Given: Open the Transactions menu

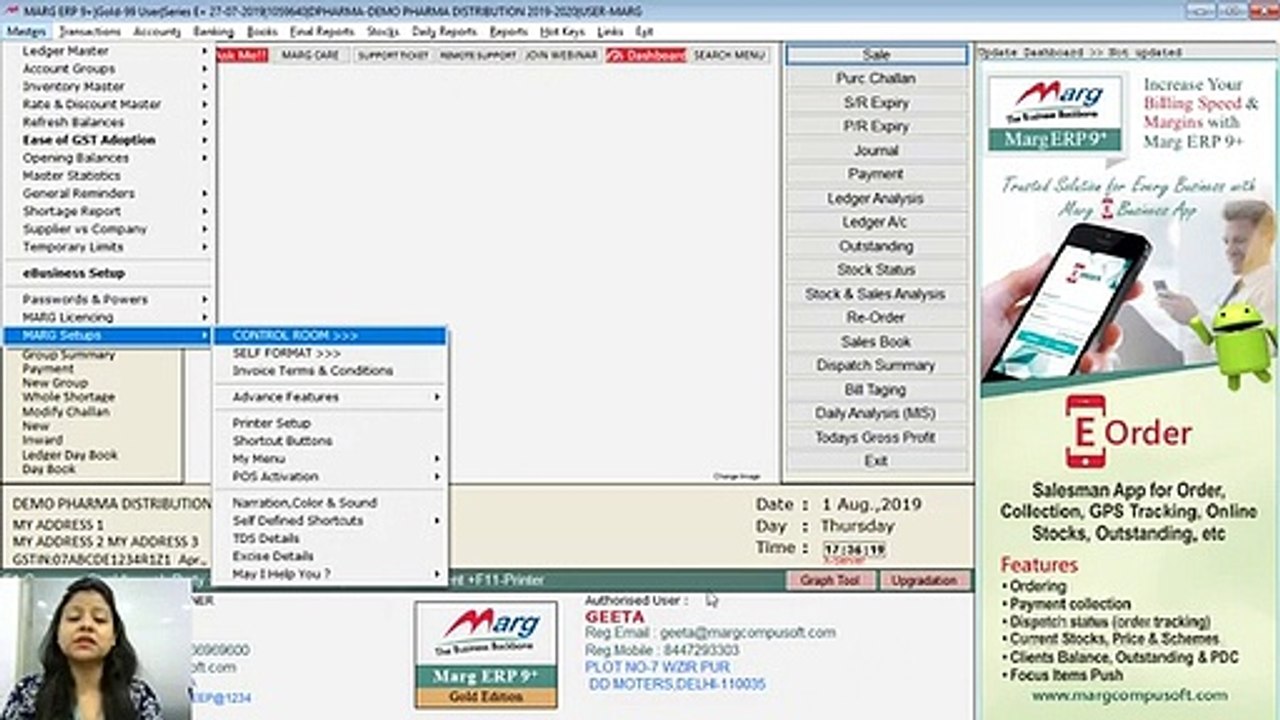Looking at the screenshot, I should coord(89,32).
